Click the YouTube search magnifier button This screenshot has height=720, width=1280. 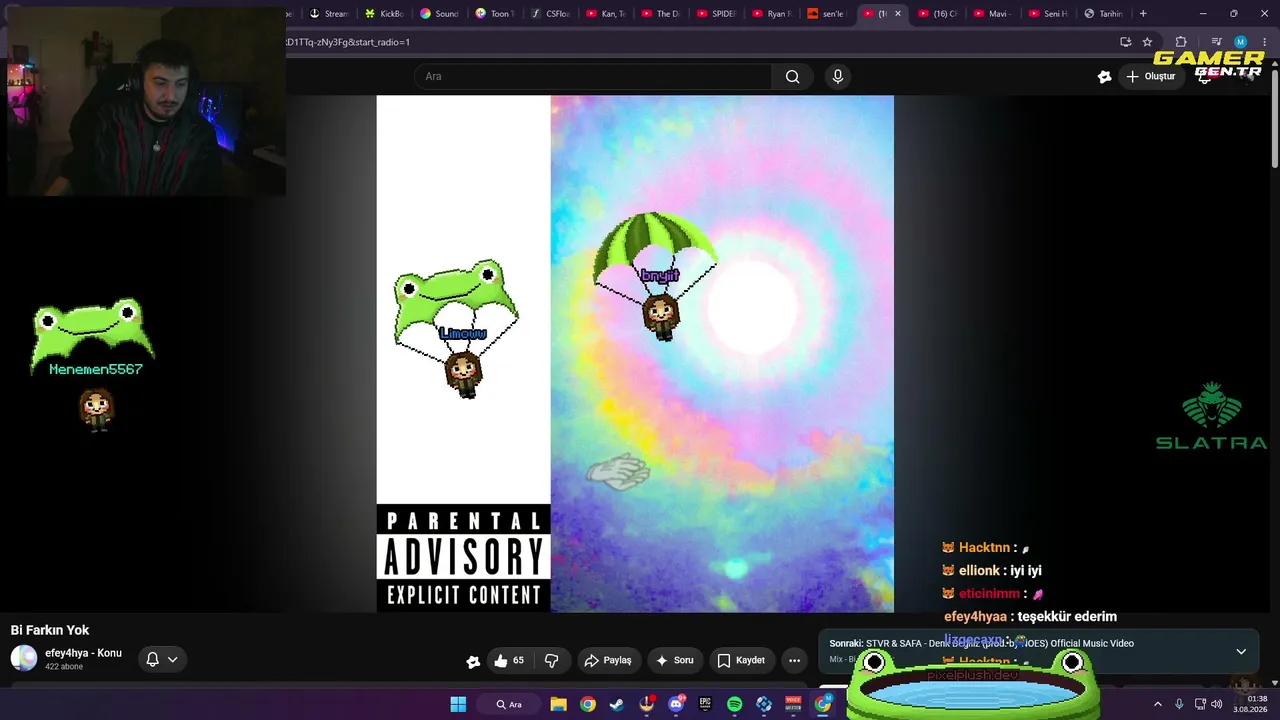point(792,77)
